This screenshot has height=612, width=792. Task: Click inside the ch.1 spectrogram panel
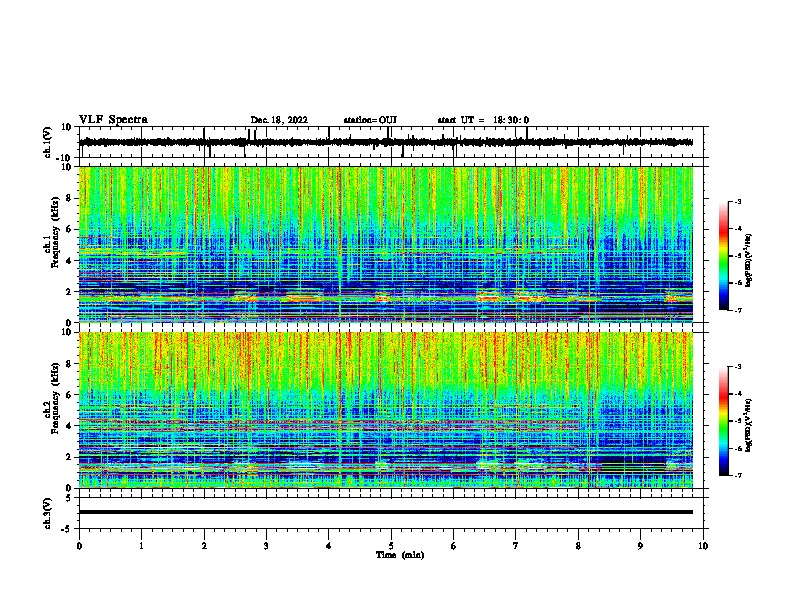(386, 244)
